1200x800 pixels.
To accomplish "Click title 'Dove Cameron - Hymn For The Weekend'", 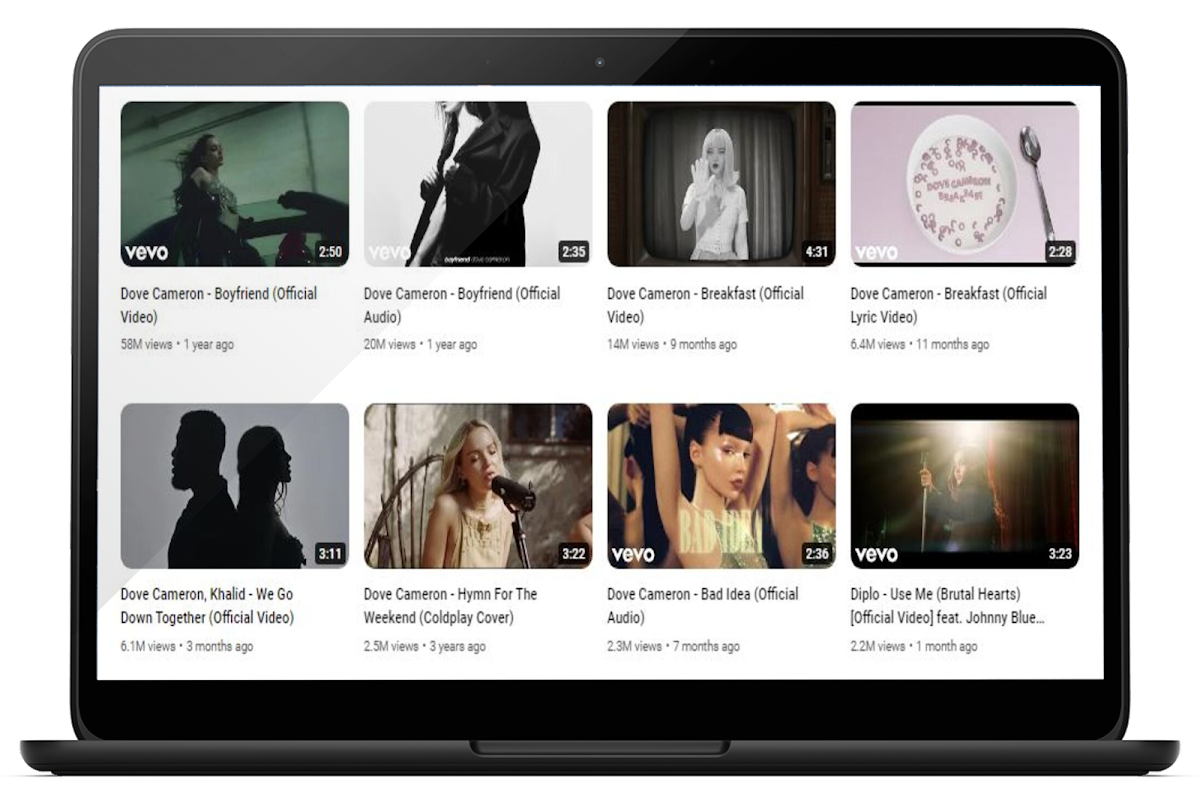I will 452,606.
